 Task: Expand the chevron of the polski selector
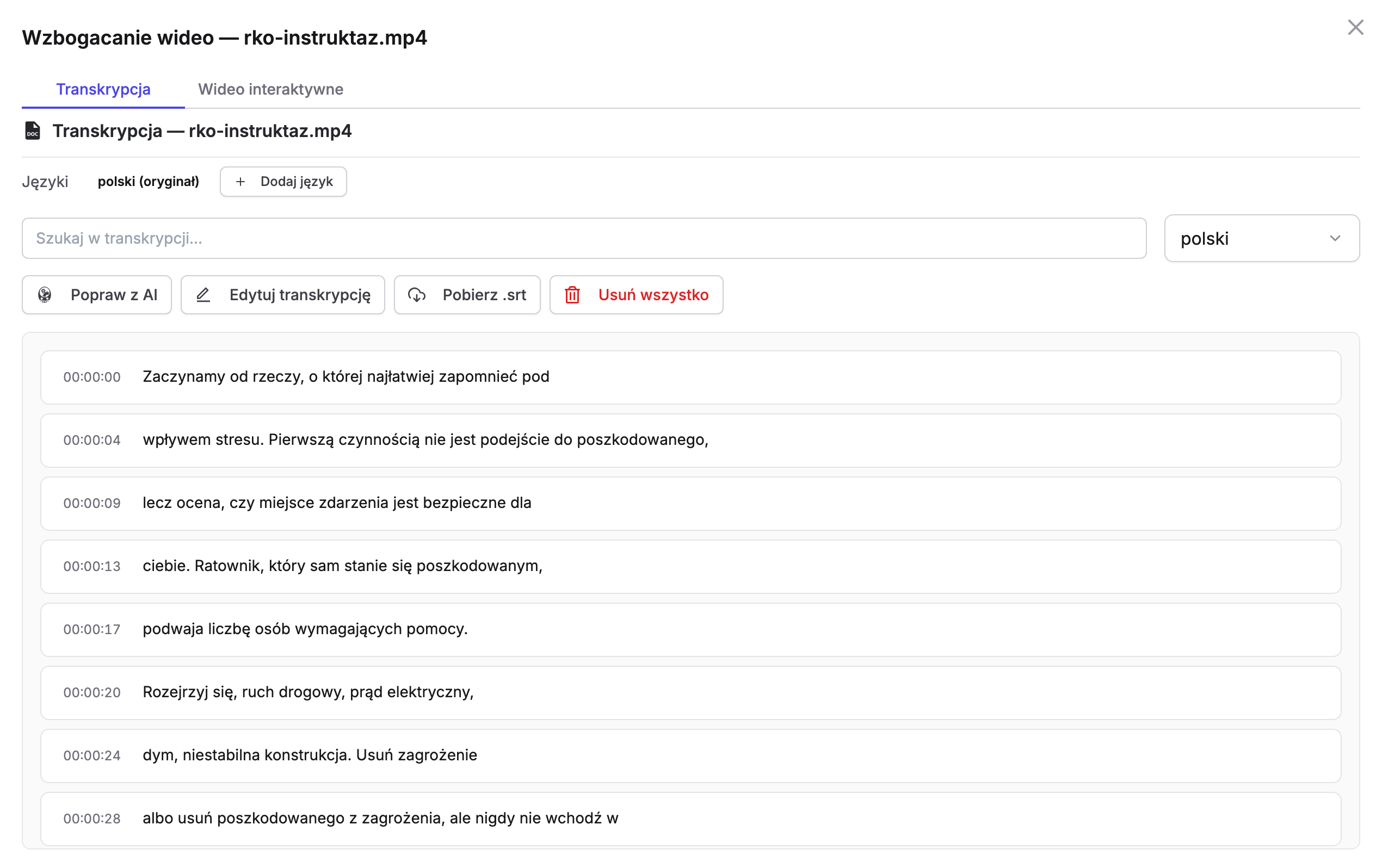[1335, 238]
